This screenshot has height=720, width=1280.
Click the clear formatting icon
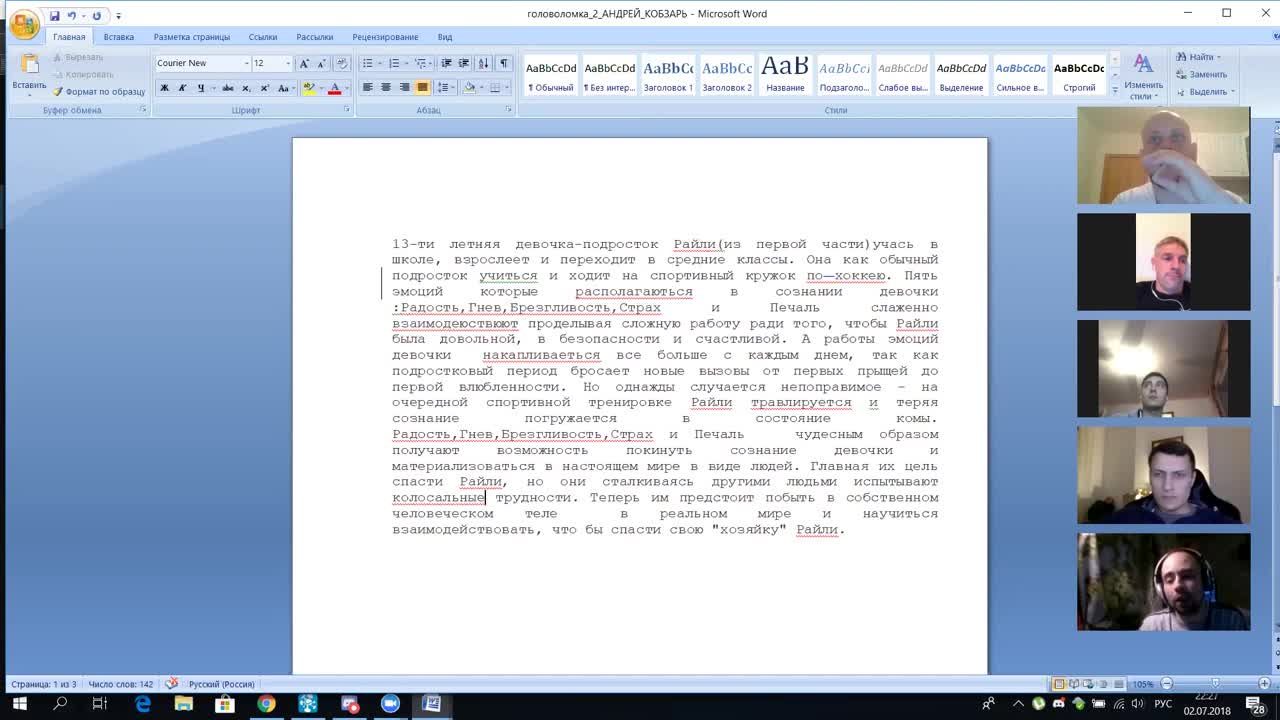[x=342, y=63]
